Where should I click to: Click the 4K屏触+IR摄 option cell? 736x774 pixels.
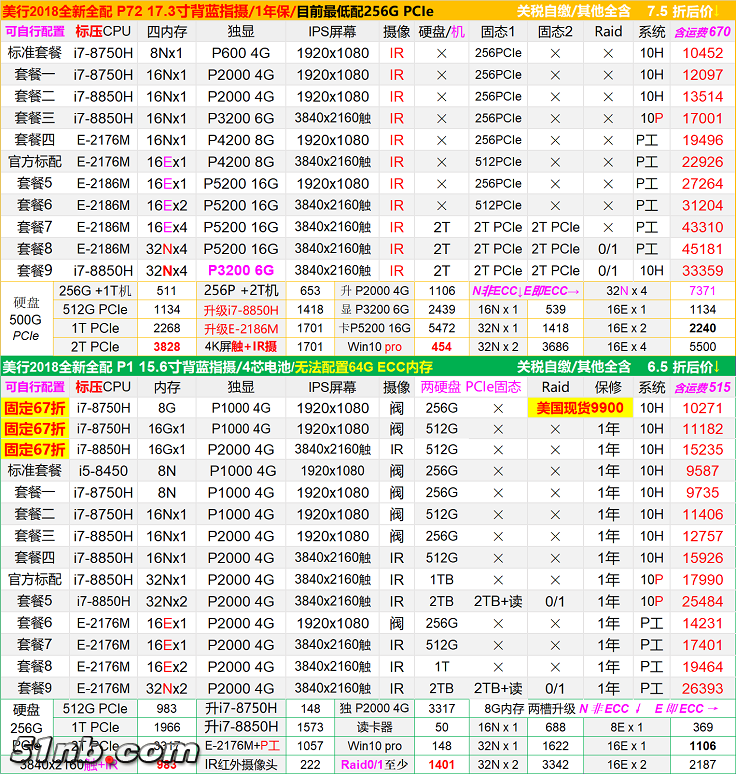click(240, 347)
